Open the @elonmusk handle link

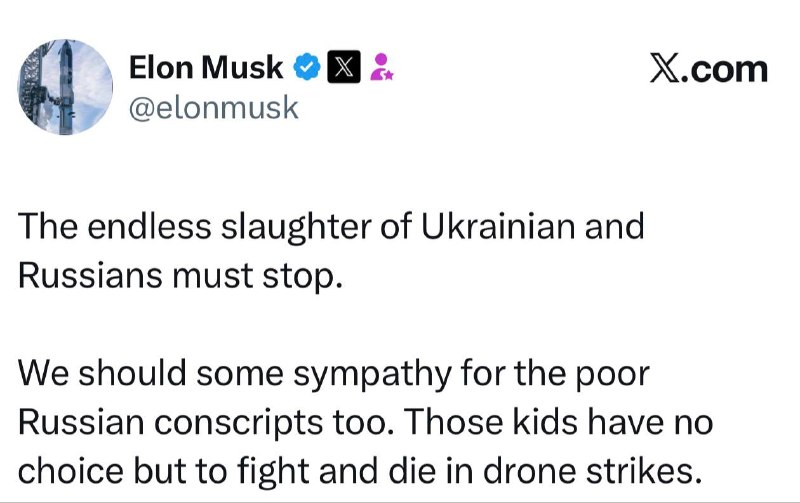click(213, 108)
